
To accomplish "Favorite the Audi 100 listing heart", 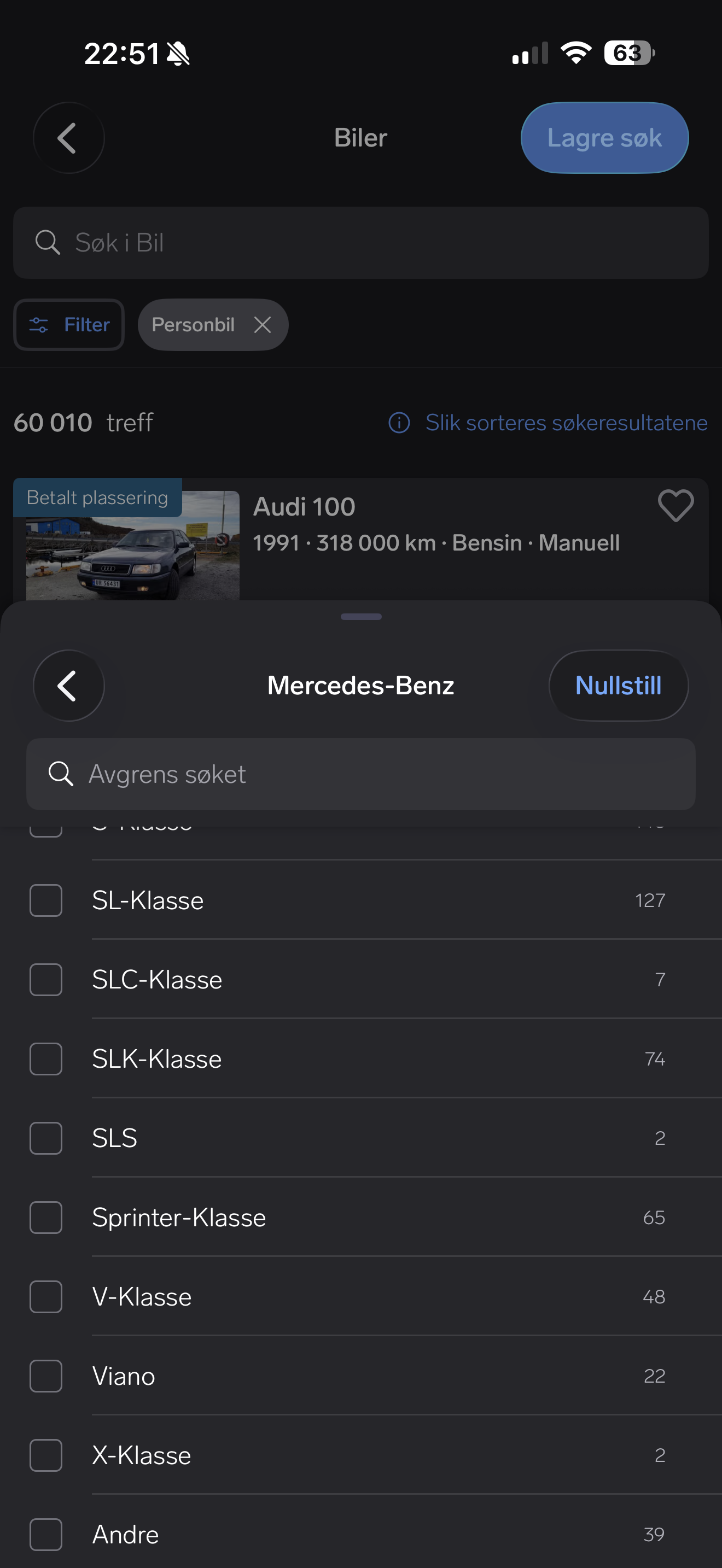I will [675, 505].
